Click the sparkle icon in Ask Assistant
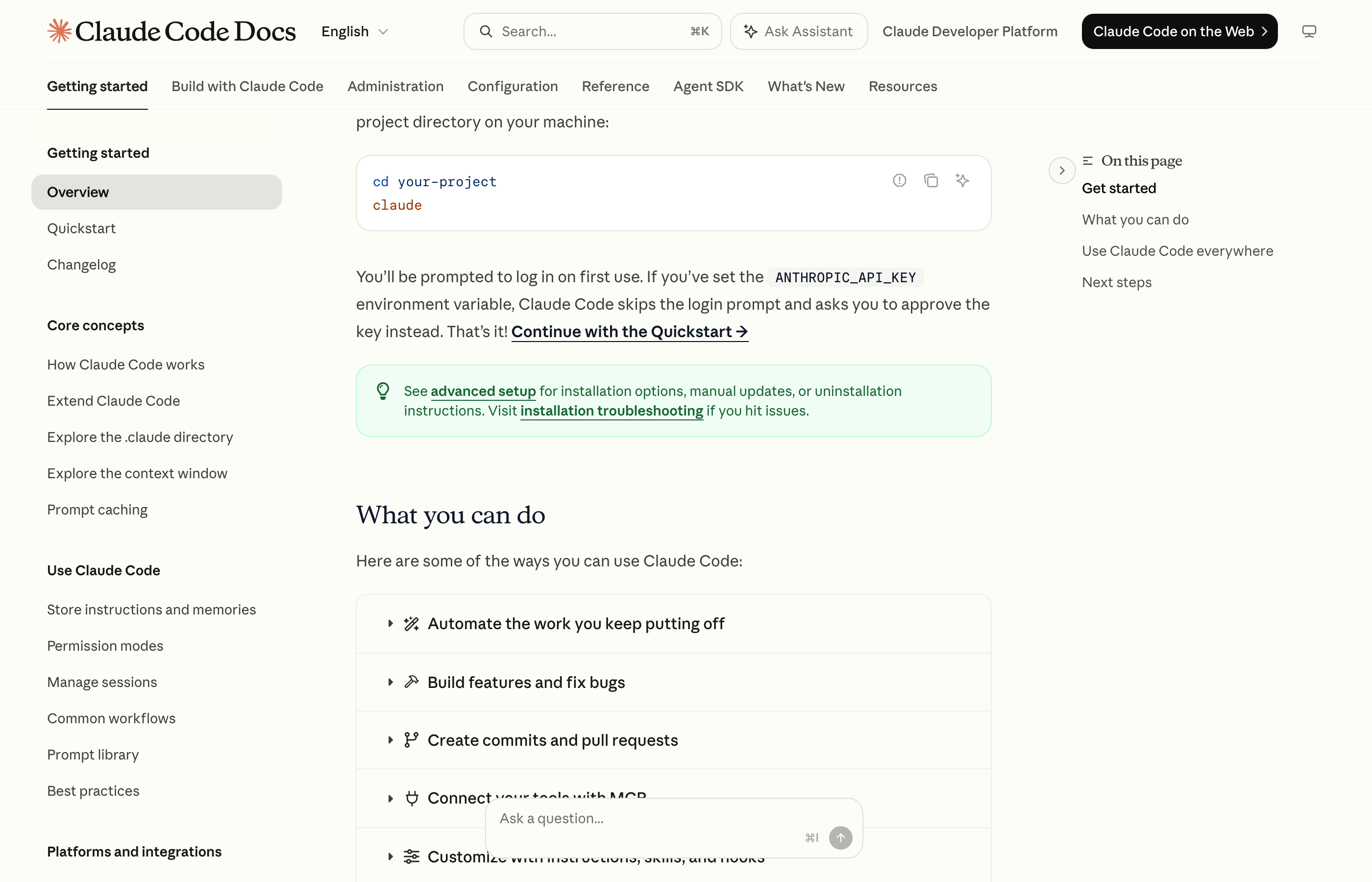The image size is (1372, 882). [x=750, y=31]
